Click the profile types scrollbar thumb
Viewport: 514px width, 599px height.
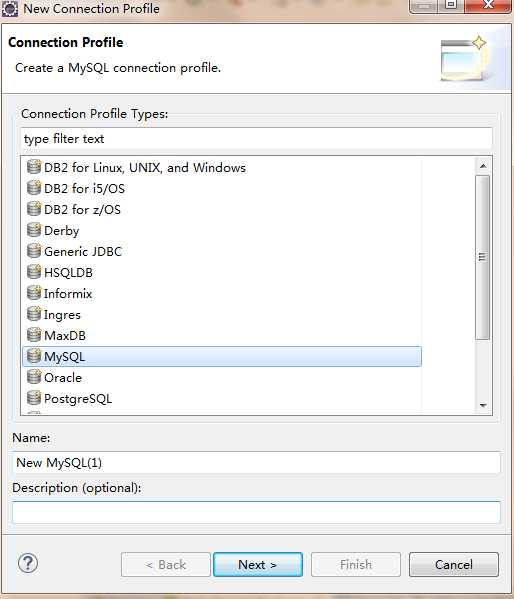pos(483,257)
